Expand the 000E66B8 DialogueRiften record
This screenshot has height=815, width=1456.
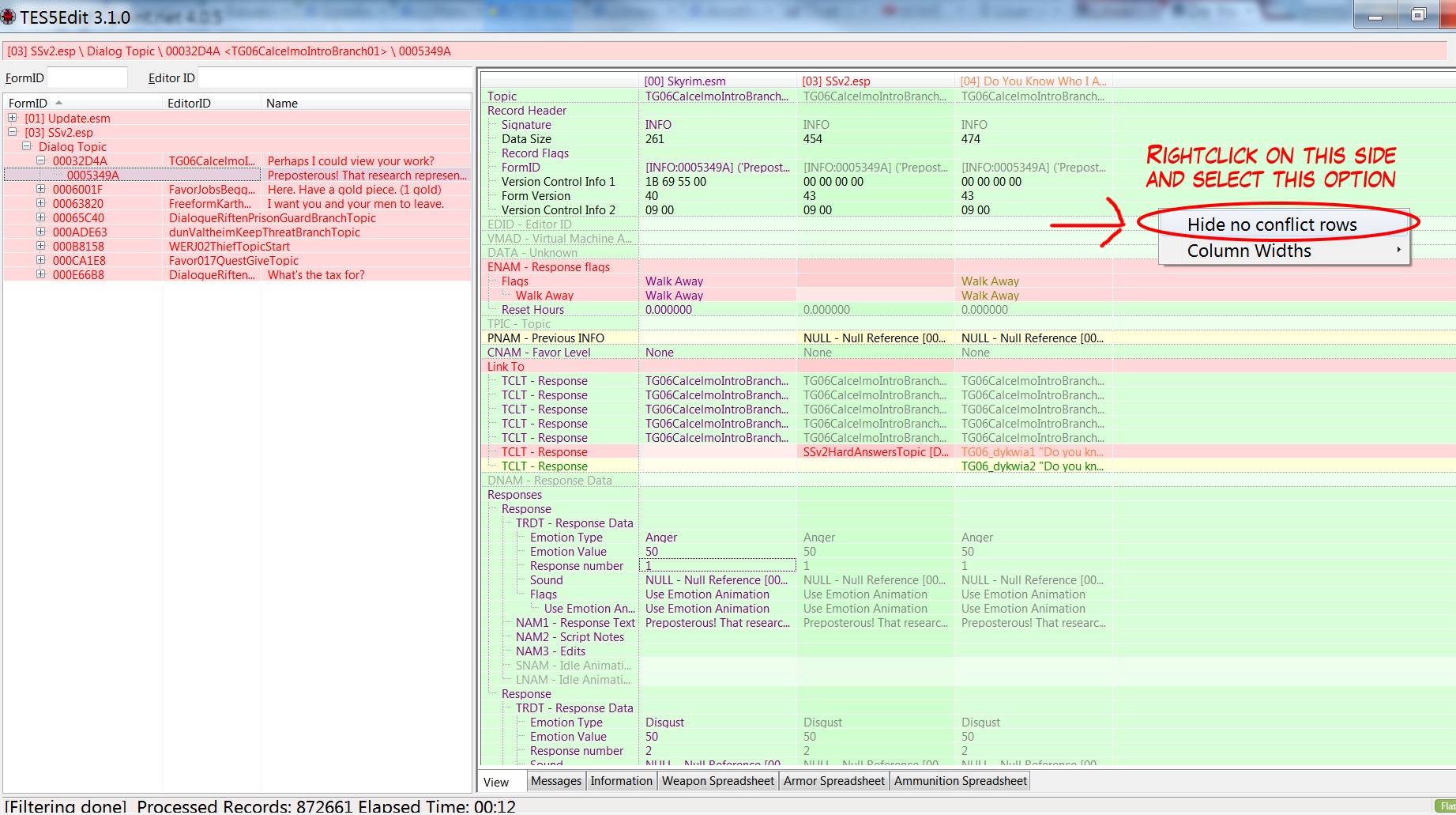40,274
